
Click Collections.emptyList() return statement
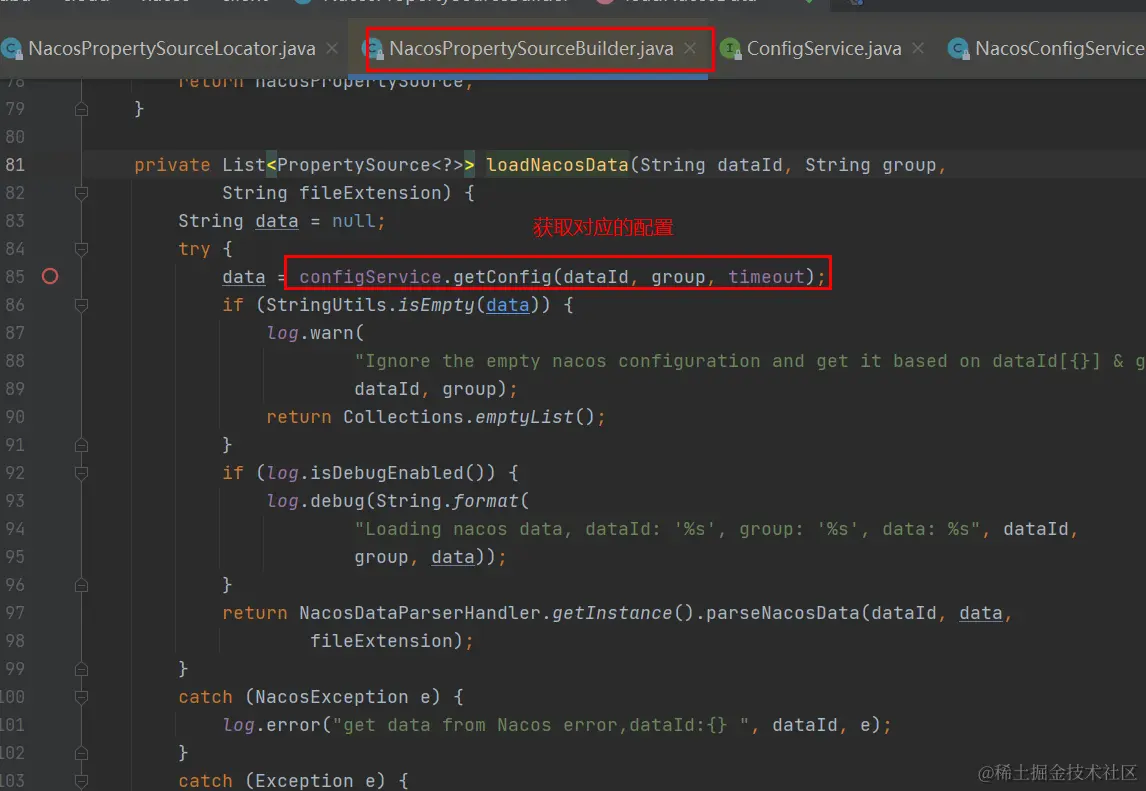(436, 417)
